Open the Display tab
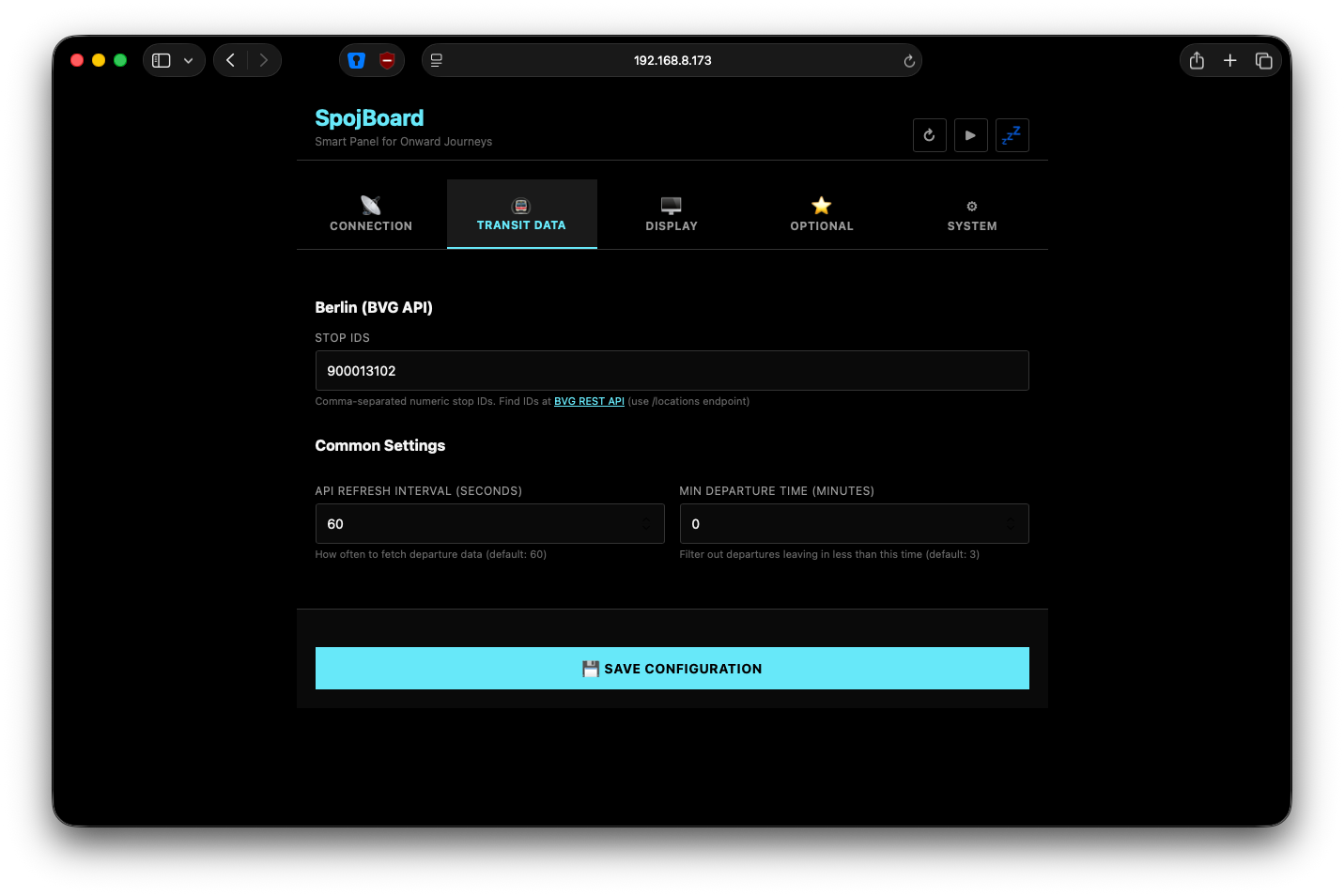Viewport: 1344px width, 896px height. tap(672, 214)
